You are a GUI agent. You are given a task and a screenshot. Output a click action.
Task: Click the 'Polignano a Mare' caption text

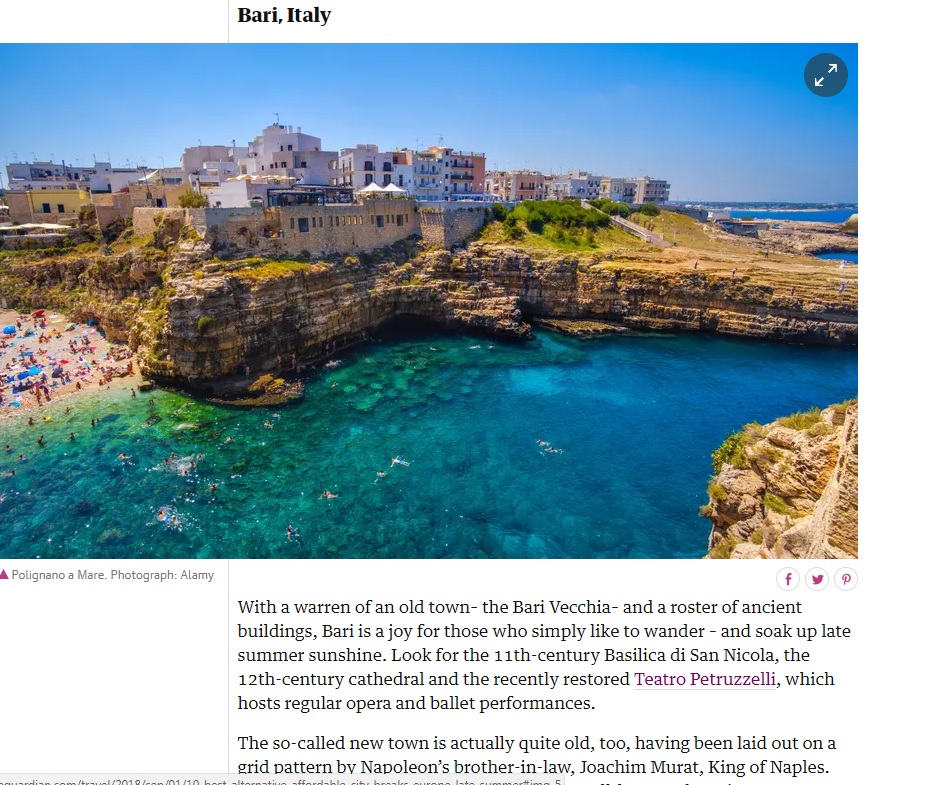[58, 575]
